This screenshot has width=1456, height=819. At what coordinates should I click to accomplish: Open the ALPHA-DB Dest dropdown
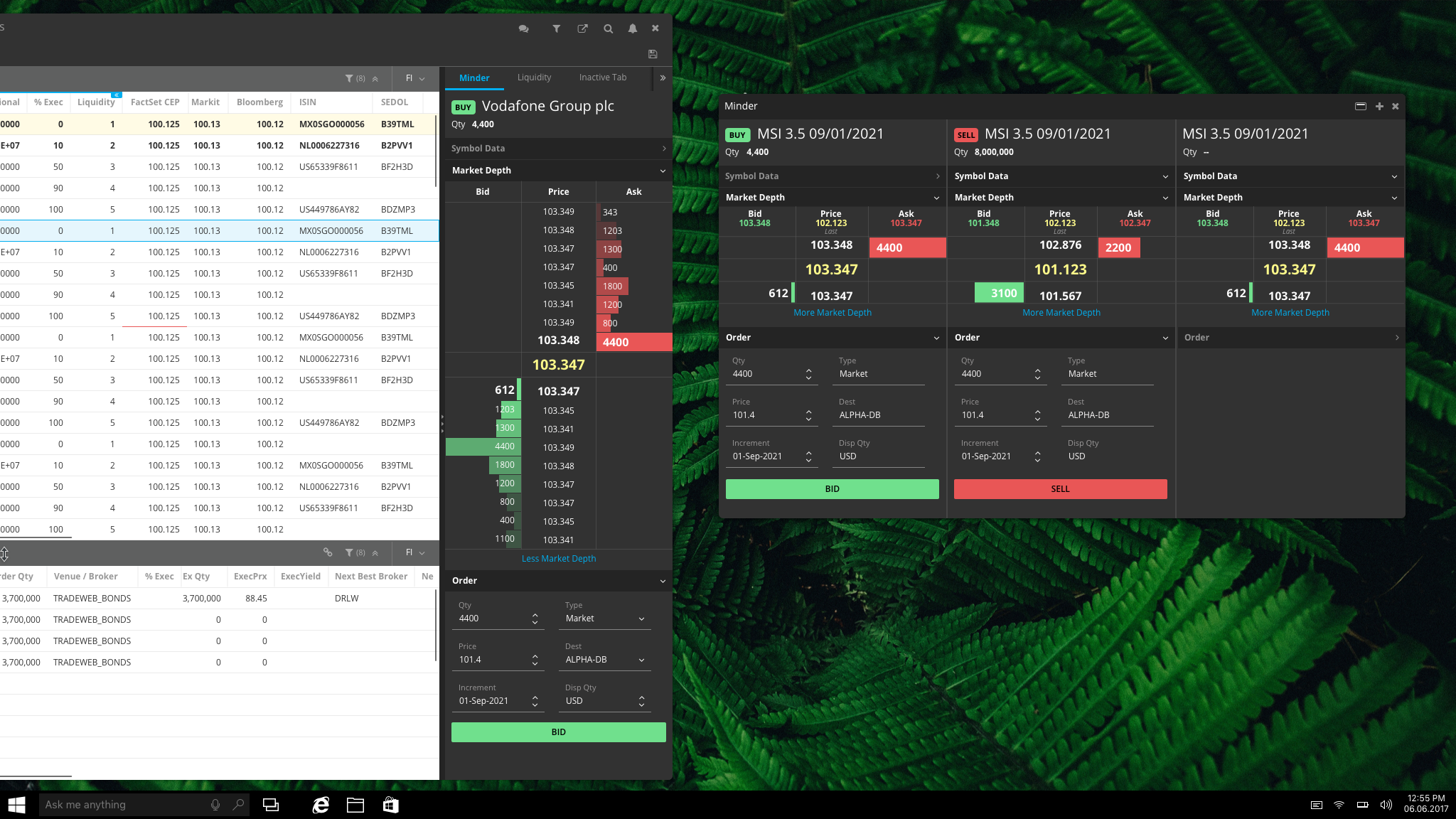coord(605,660)
